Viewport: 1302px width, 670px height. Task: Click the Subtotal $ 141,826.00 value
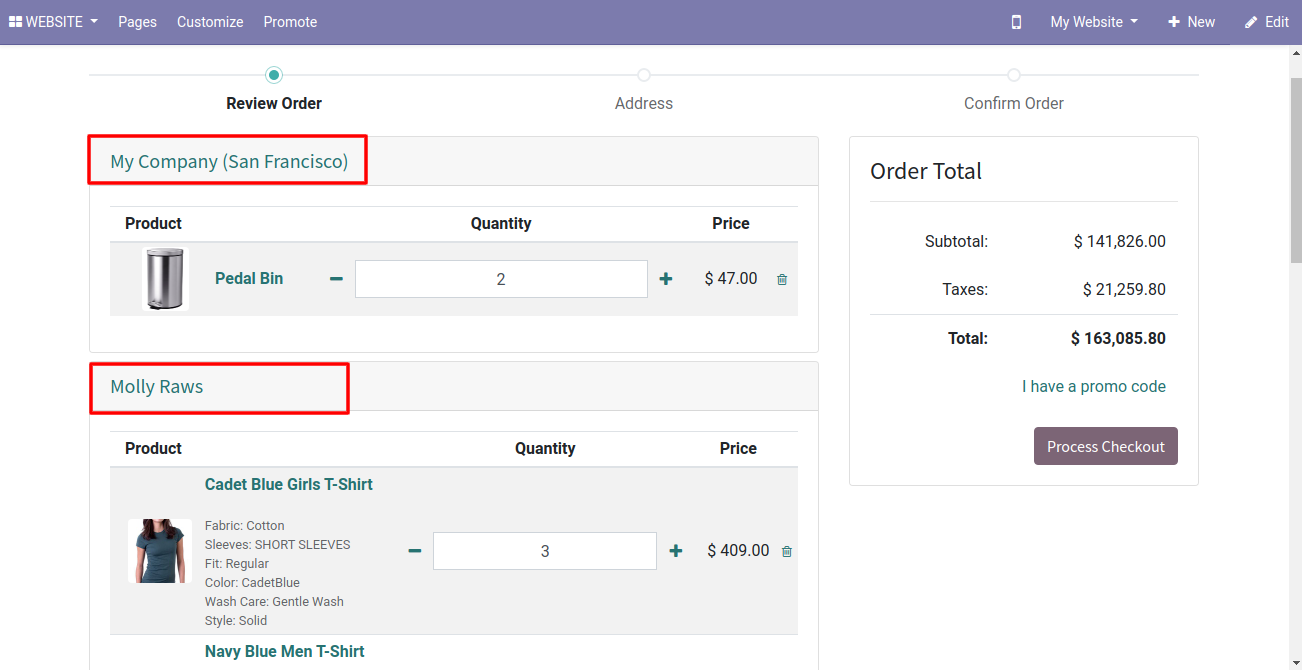pyautogui.click(x=1120, y=241)
